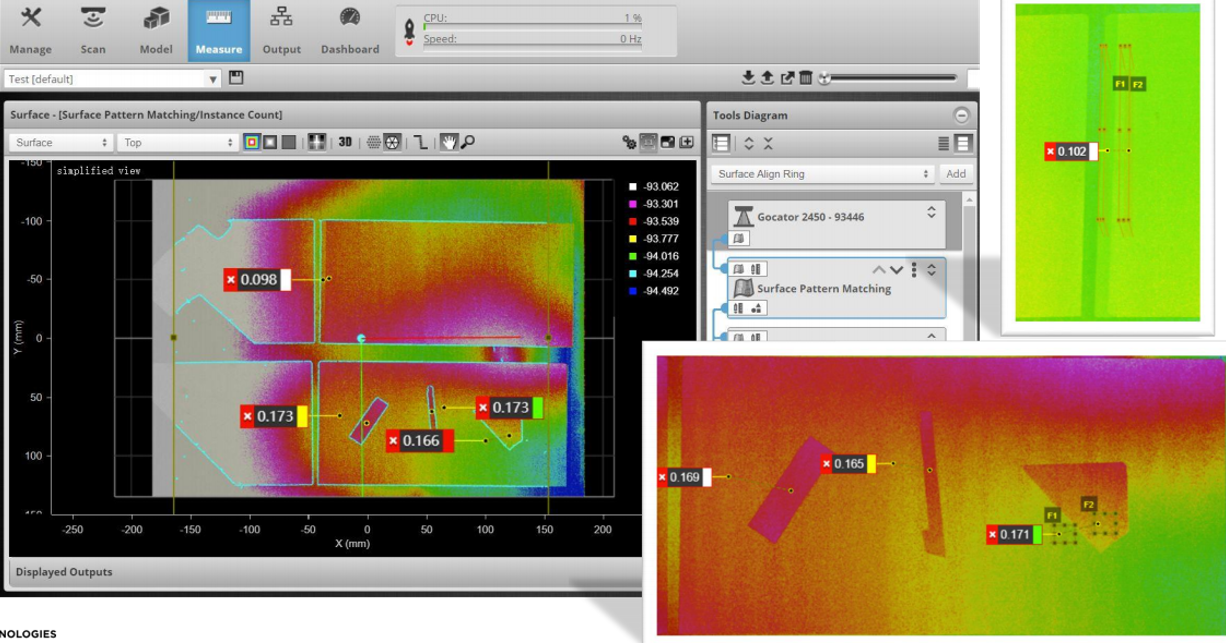Click the trash delete icon in top toolbar
Screen dimensions: 1226x643
tap(806, 78)
